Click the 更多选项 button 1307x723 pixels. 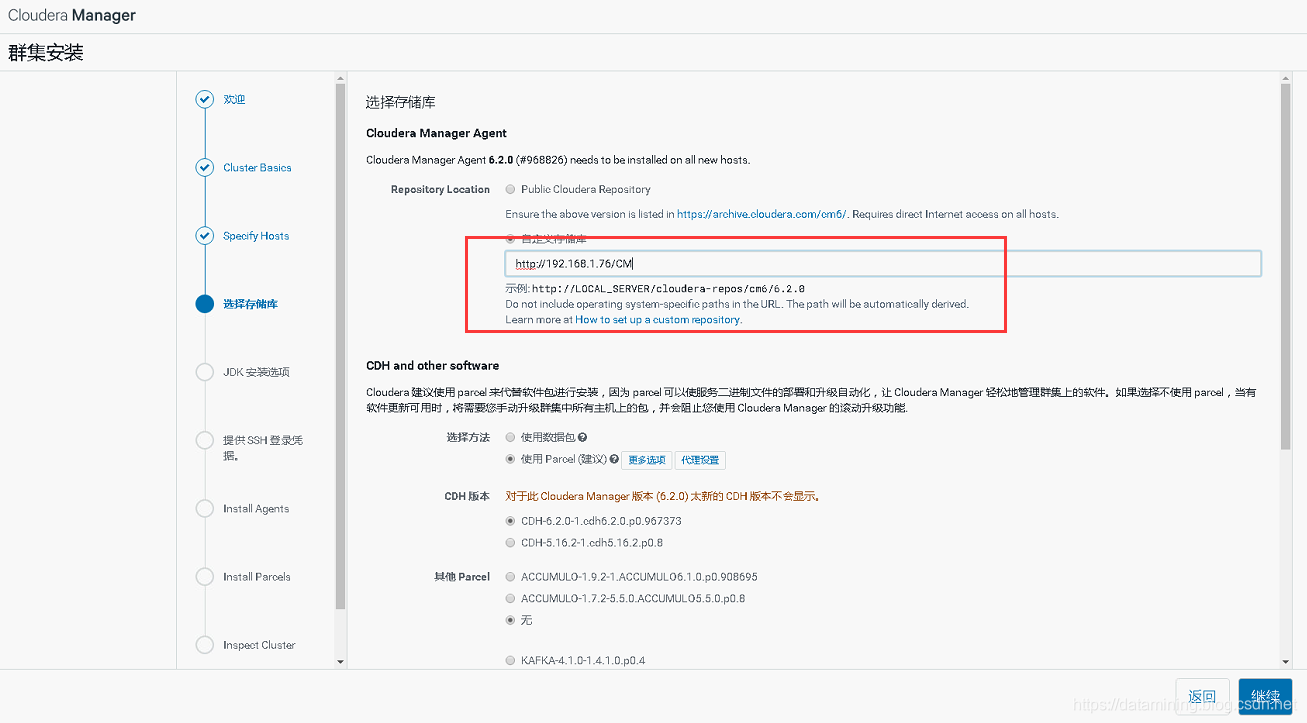(647, 460)
